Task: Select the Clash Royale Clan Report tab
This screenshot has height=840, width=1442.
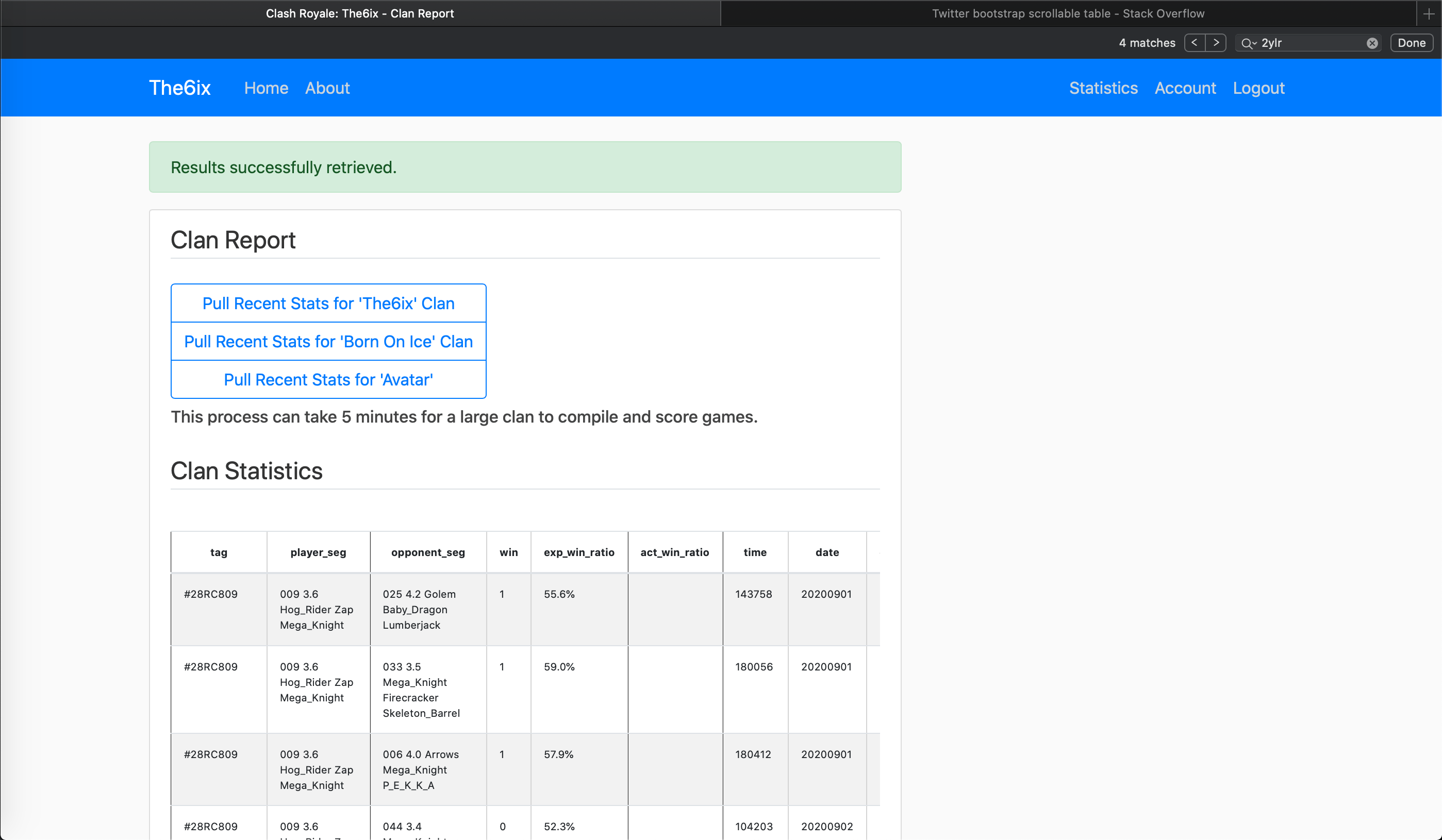Action: (x=359, y=13)
